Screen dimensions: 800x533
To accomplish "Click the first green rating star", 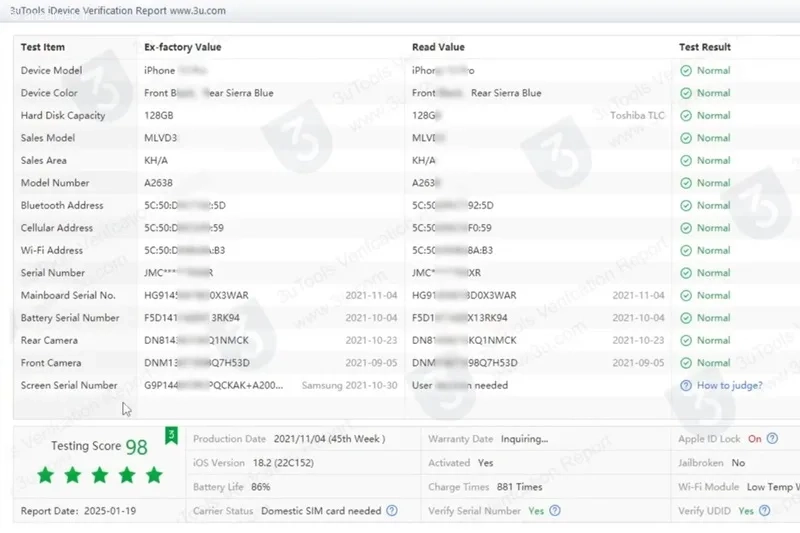I will click(x=45, y=475).
